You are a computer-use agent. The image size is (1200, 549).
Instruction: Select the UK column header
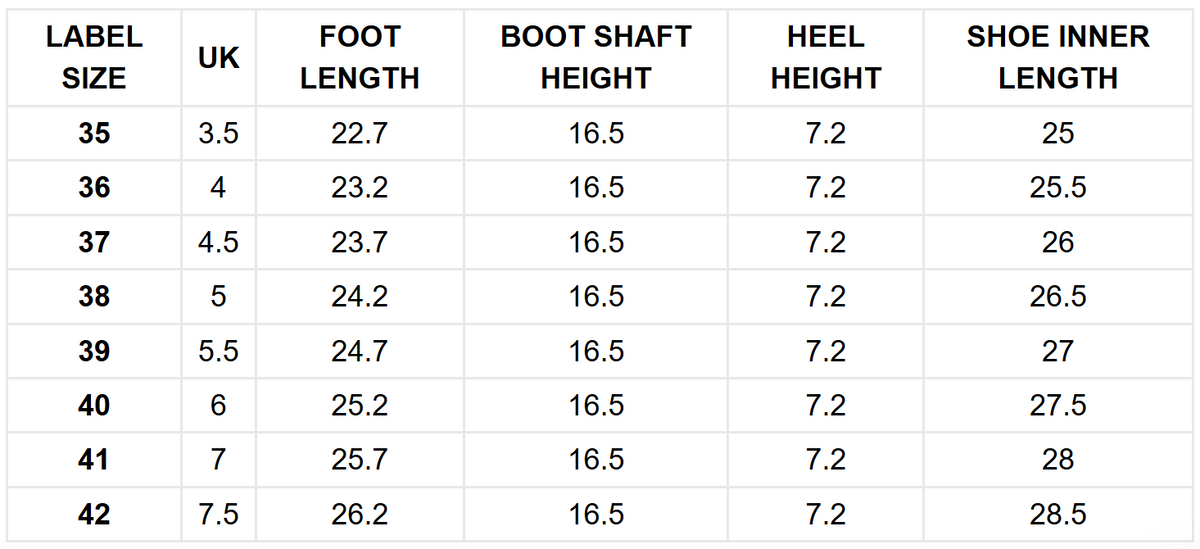(218, 58)
